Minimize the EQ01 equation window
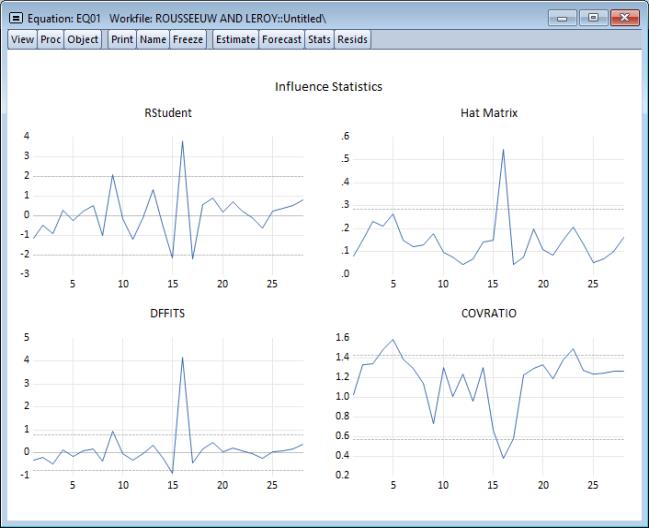649x528 pixels. click(x=564, y=18)
